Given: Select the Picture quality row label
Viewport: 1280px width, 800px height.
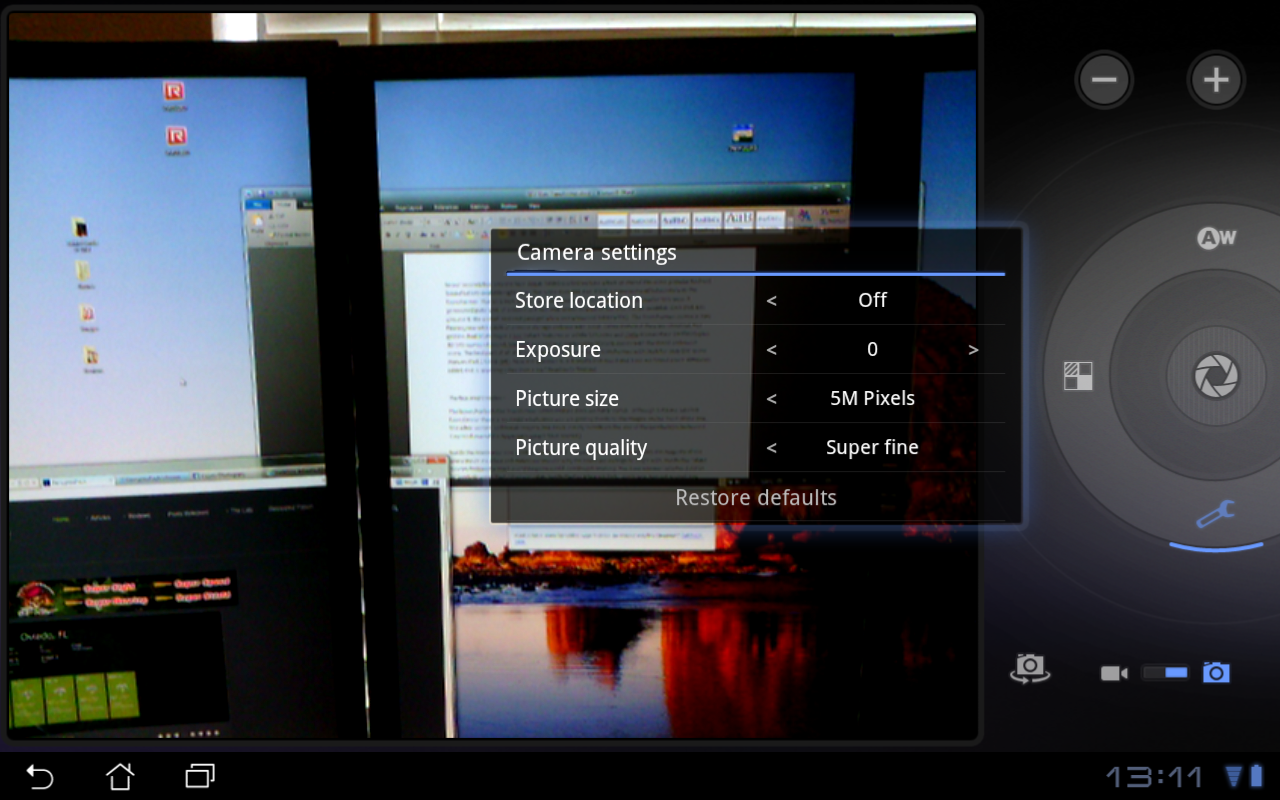Looking at the screenshot, I should coord(581,448).
